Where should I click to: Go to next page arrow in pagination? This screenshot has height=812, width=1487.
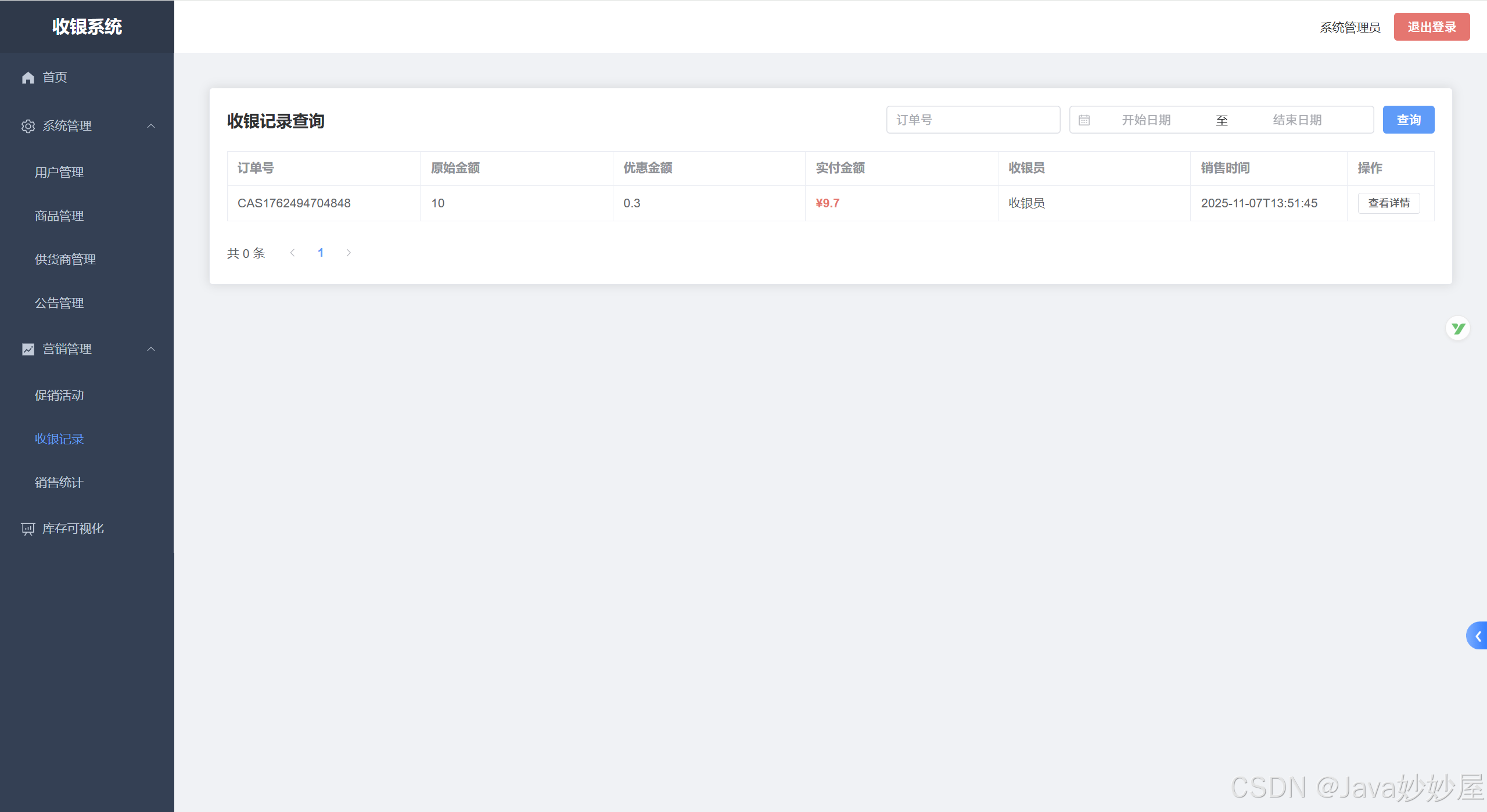pos(349,253)
